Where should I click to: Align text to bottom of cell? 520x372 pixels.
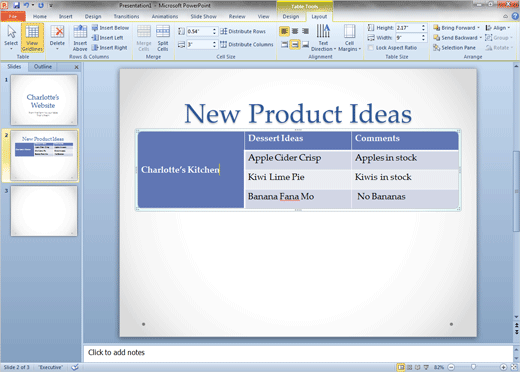[x=305, y=44]
